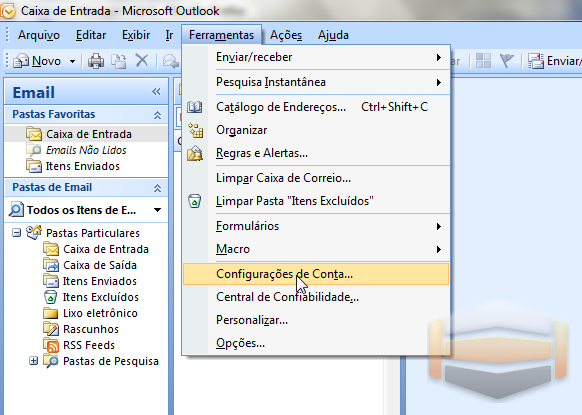Click the Categorize grid toolbar icon
Screen dimensions: 582x415
(x=483, y=60)
